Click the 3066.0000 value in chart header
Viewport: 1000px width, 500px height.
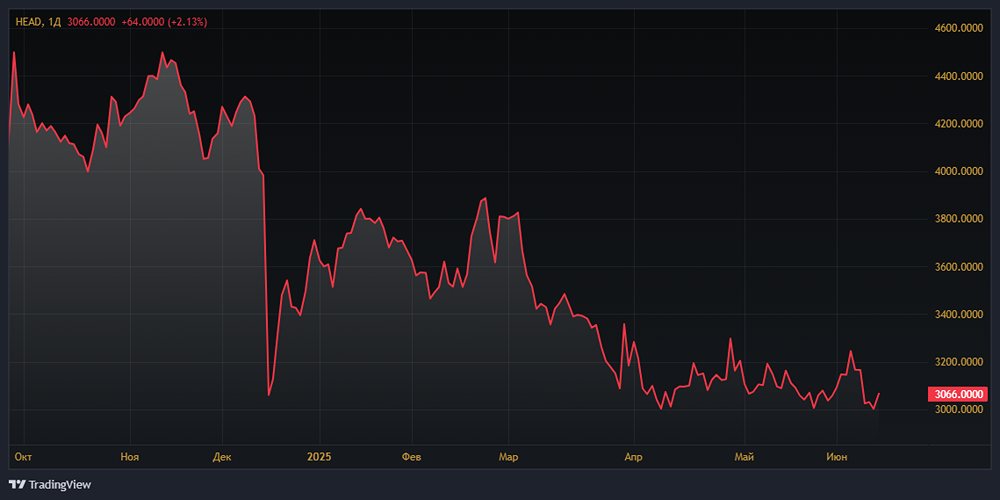(91, 22)
